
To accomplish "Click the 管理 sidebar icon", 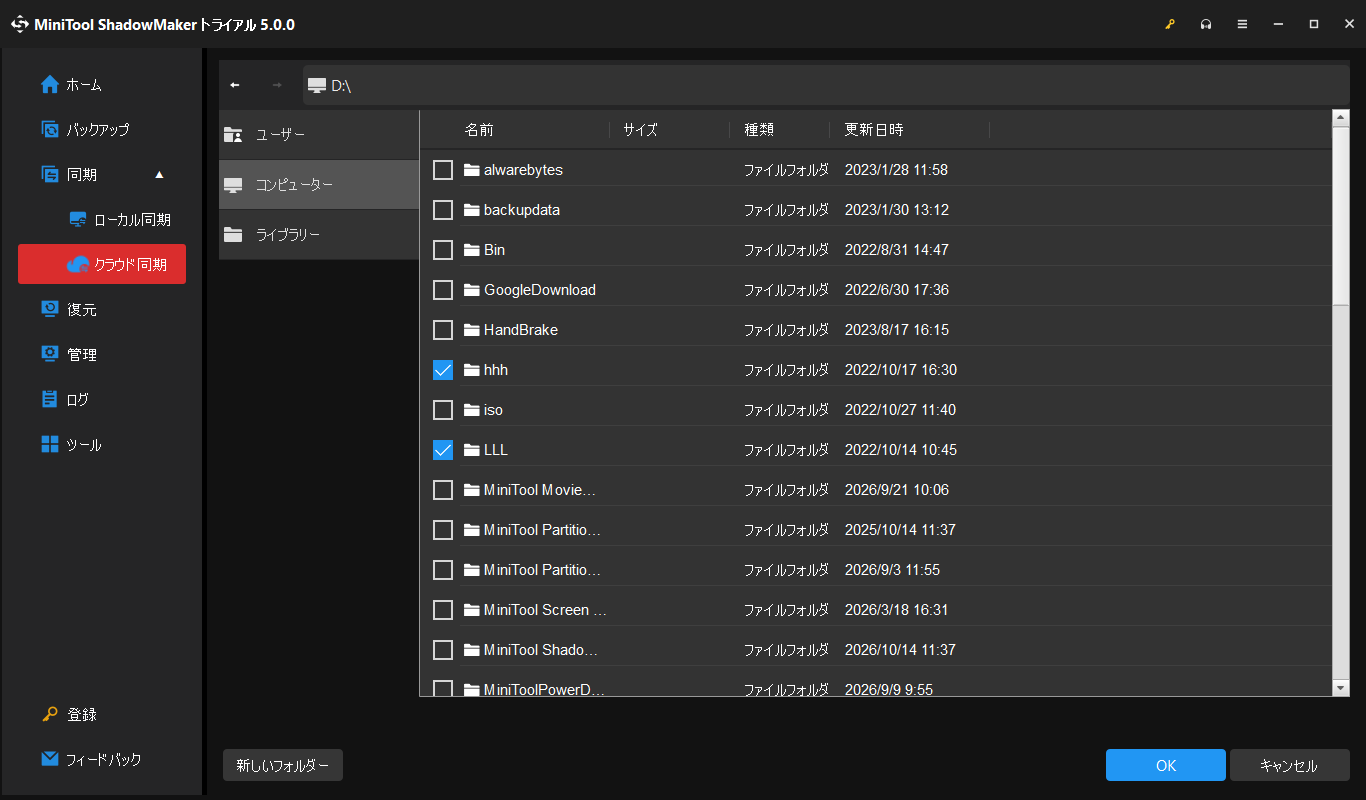I will pos(50,354).
